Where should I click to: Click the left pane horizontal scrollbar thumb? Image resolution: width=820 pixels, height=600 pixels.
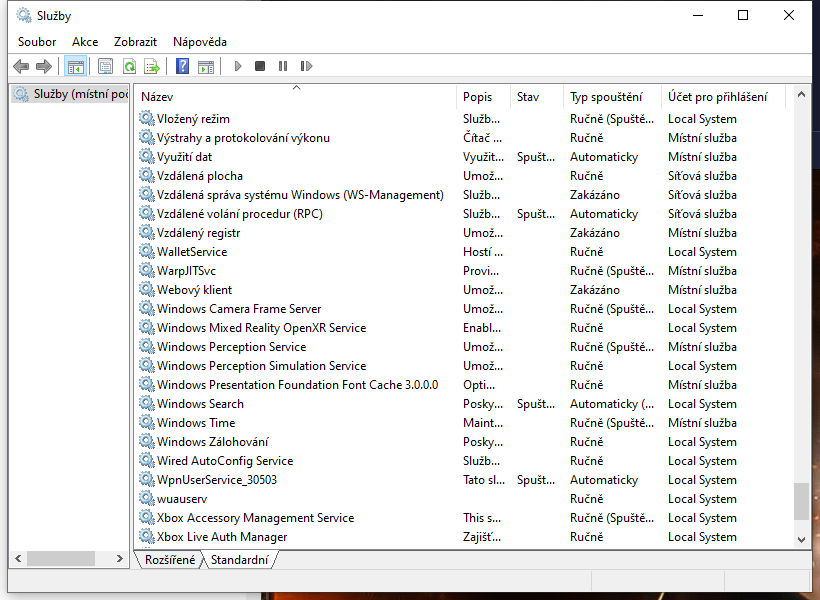point(61,559)
